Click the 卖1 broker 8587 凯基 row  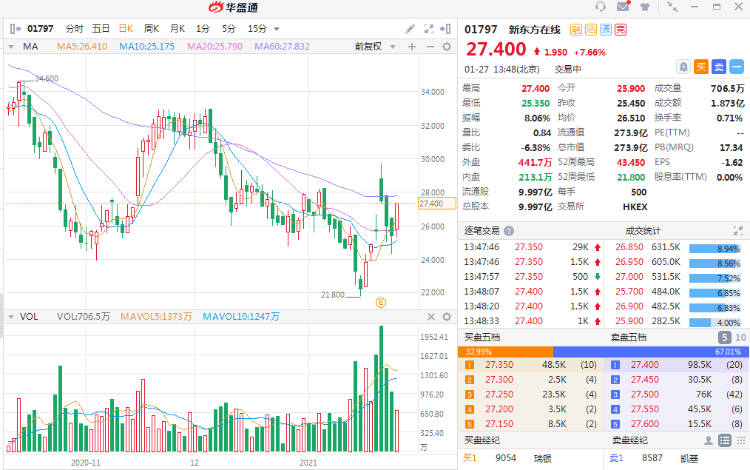(676, 458)
